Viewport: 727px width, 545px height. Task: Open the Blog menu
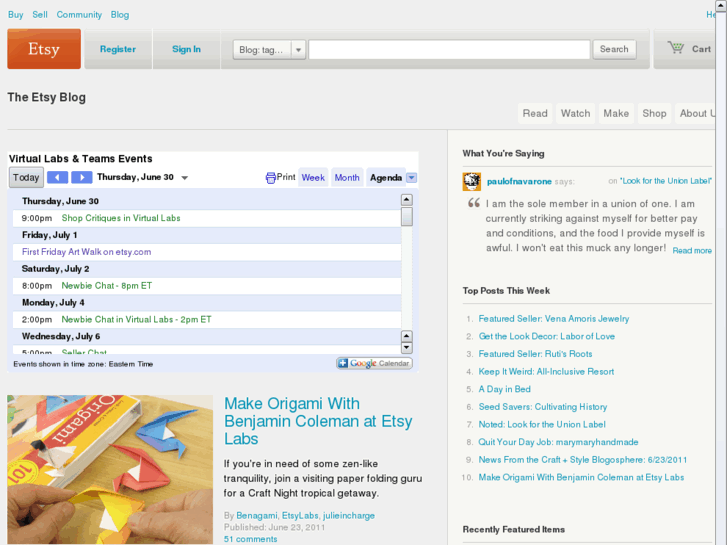point(120,14)
